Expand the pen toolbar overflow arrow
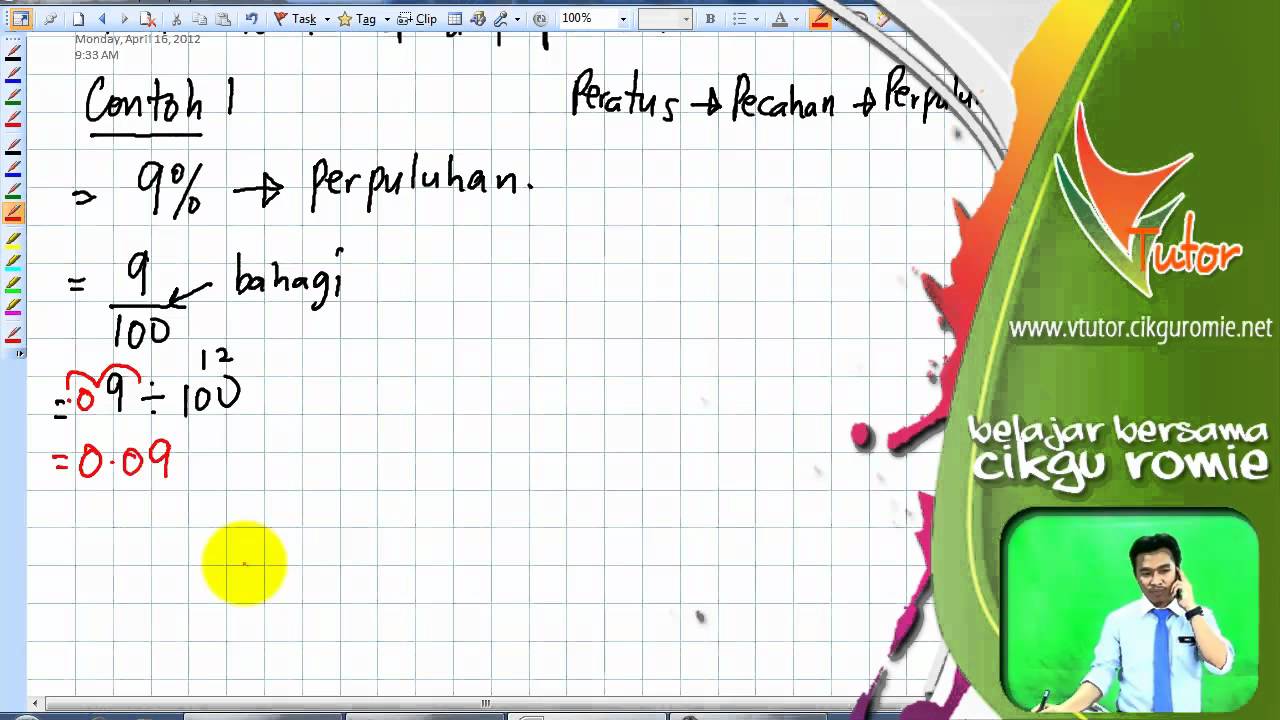The image size is (1280, 720). coord(20,353)
